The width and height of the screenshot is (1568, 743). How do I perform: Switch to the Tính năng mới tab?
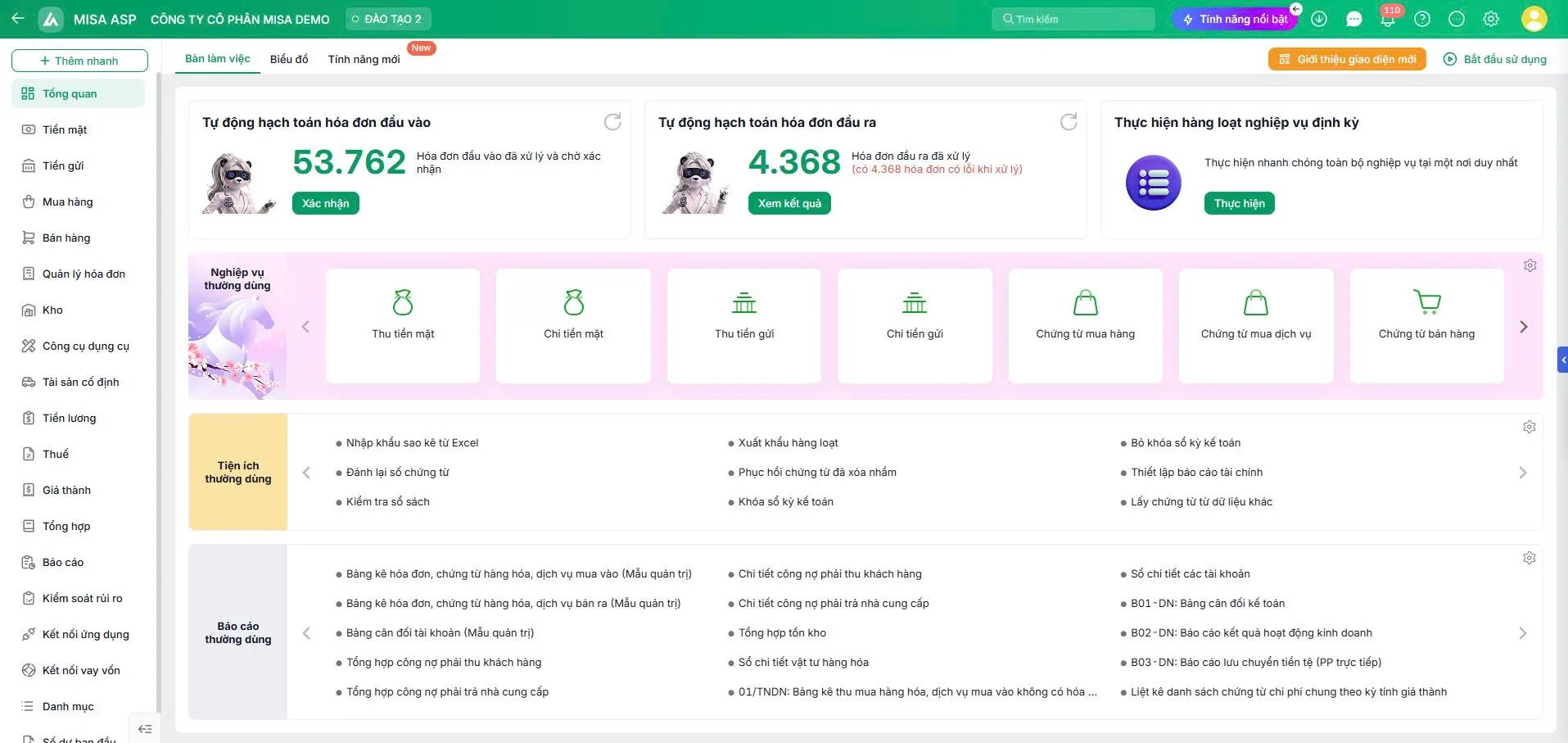(364, 59)
